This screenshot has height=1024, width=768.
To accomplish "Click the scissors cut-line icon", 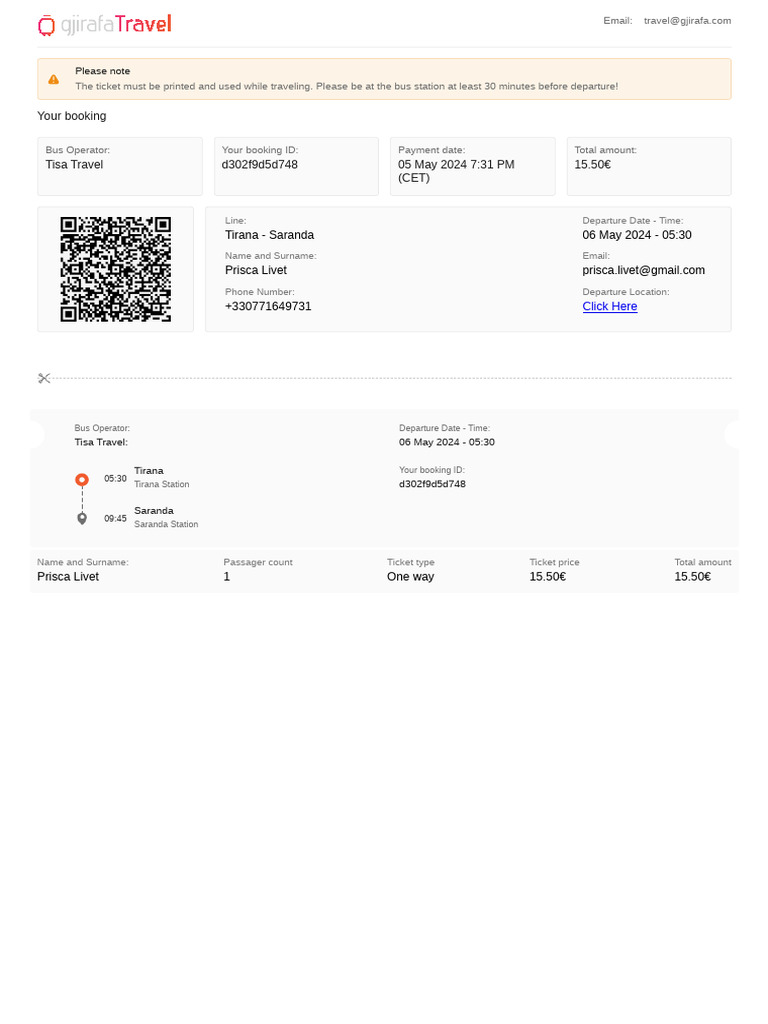I will (x=44, y=378).
